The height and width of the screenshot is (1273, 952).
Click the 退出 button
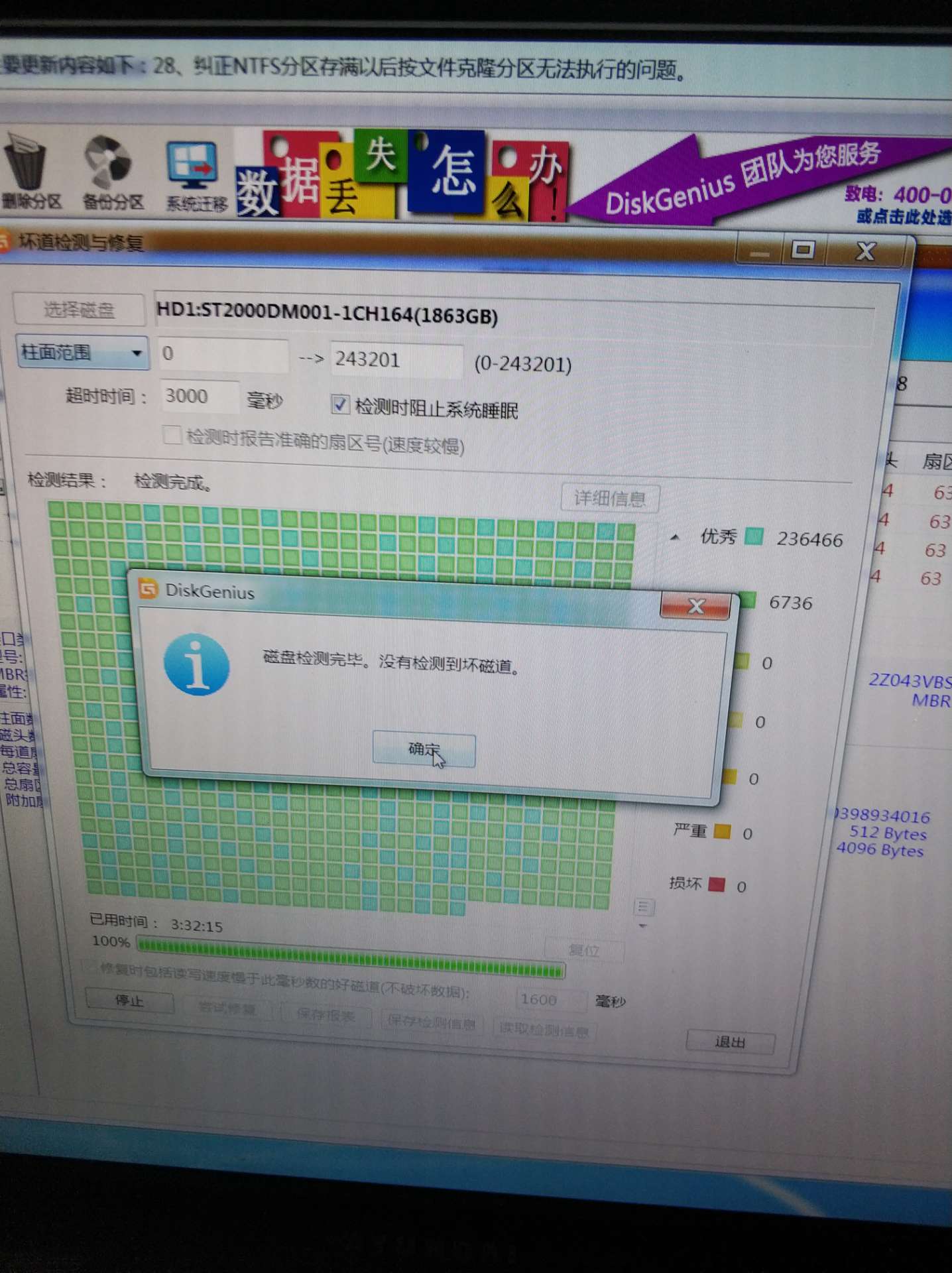point(731,1042)
